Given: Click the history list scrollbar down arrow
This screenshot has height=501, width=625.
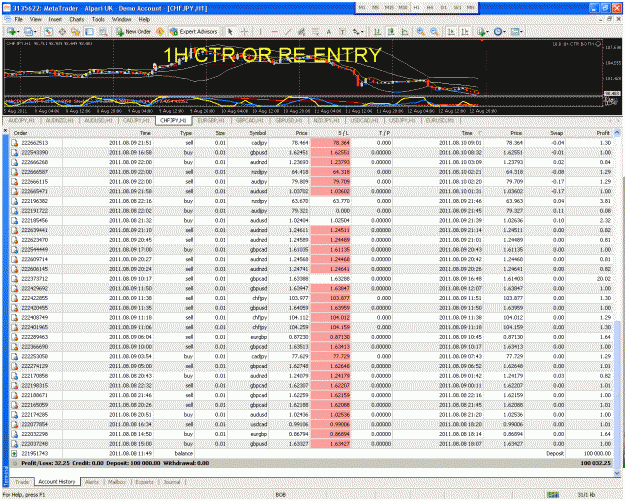Looking at the screenshot, I should coord(617,473).
